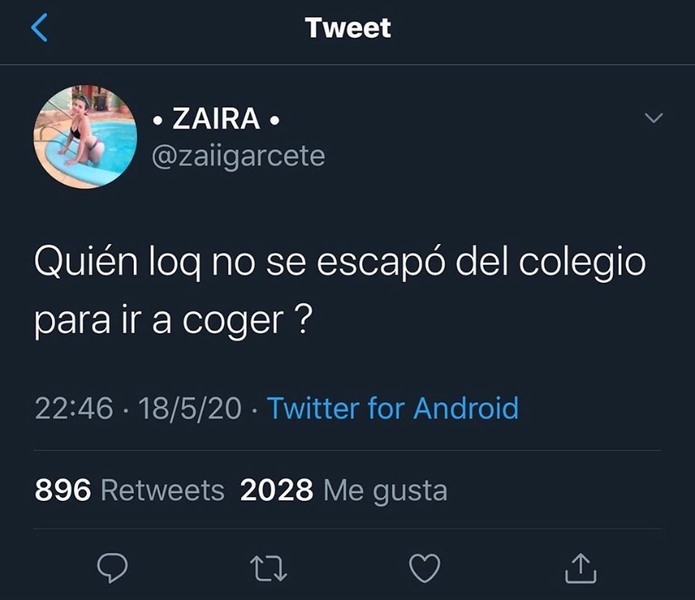
Task: Tap the Tweet header title
Action: coord(348,27)
